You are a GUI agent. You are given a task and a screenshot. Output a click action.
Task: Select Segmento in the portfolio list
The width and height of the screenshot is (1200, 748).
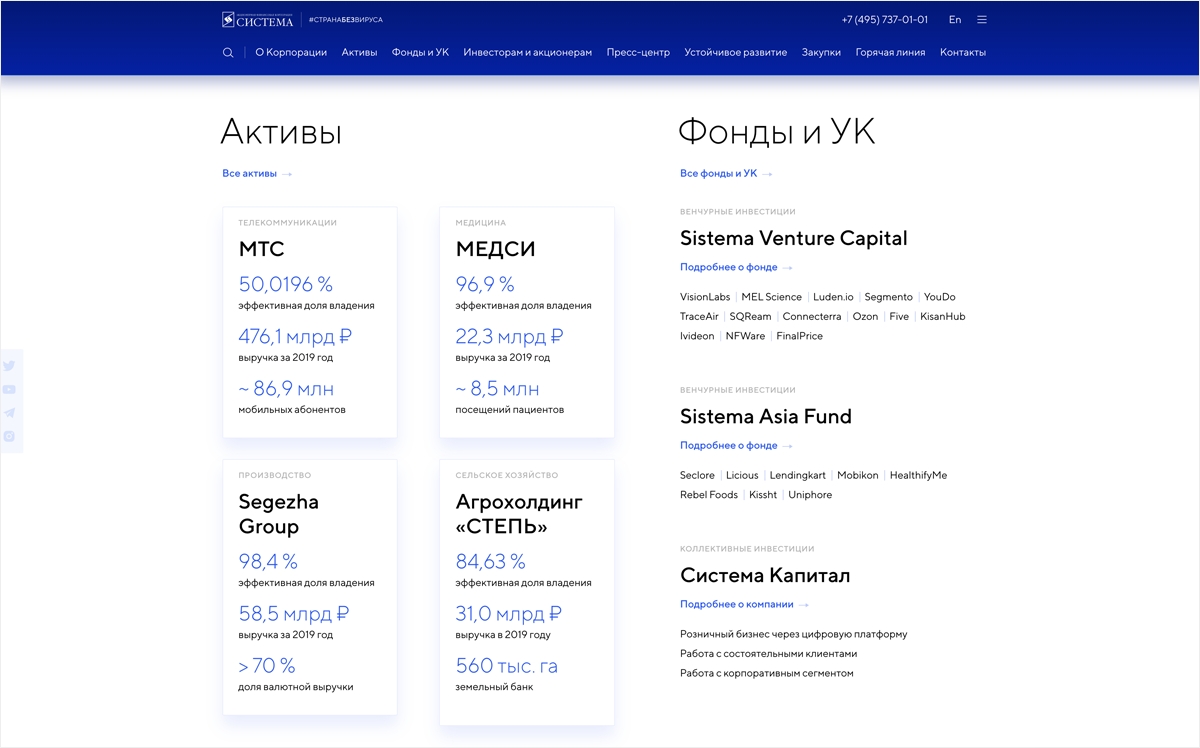[889, 297]
